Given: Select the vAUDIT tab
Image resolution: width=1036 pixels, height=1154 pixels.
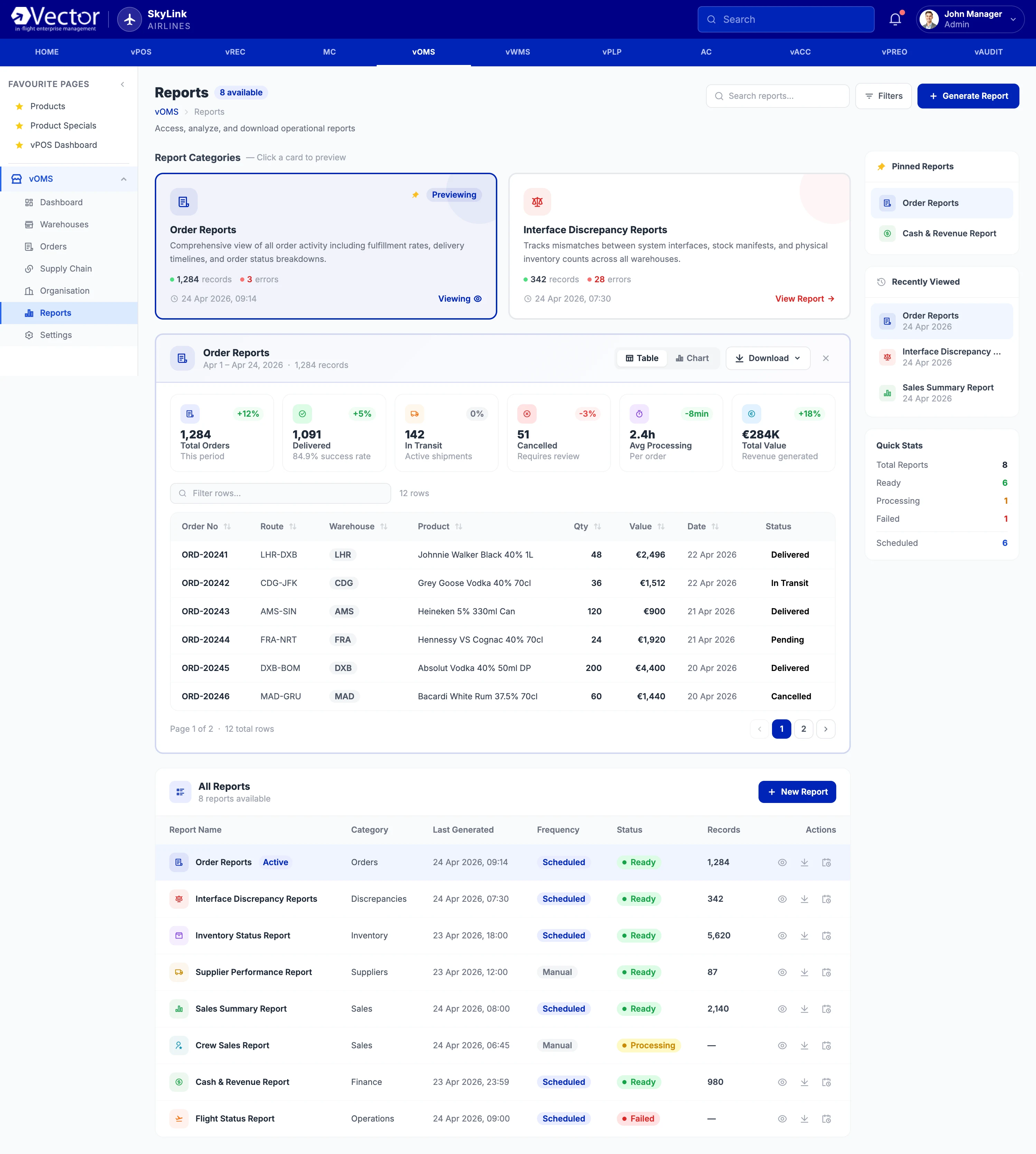Looking at the screenshot, I should (x=988, y=52).
